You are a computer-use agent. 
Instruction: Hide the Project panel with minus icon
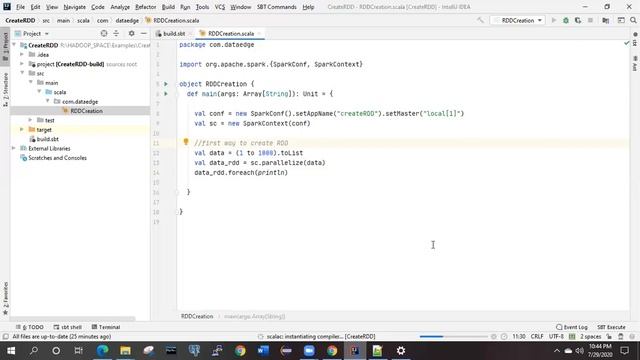point(144,33)
